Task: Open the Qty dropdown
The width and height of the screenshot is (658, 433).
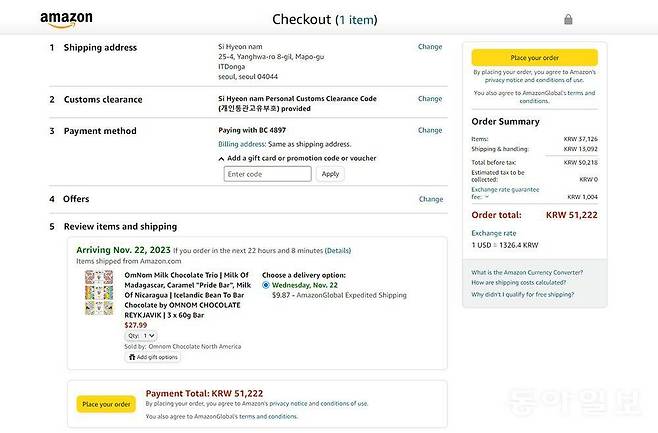Action: [x=141, y=336]
